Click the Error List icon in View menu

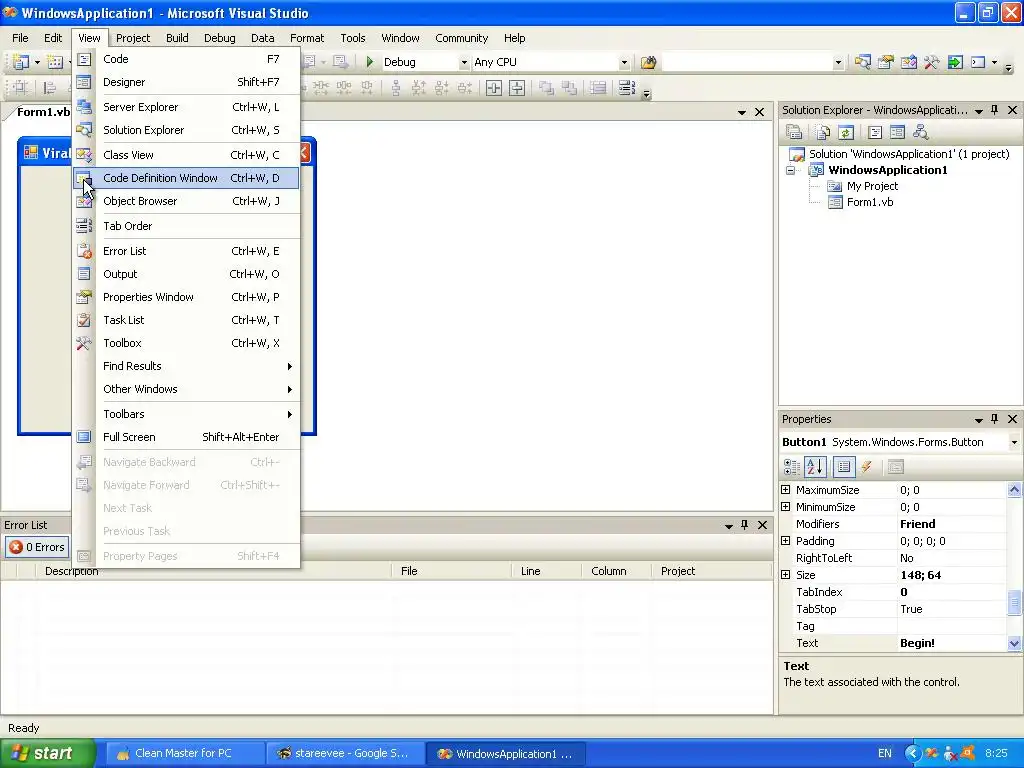point(84,251)
